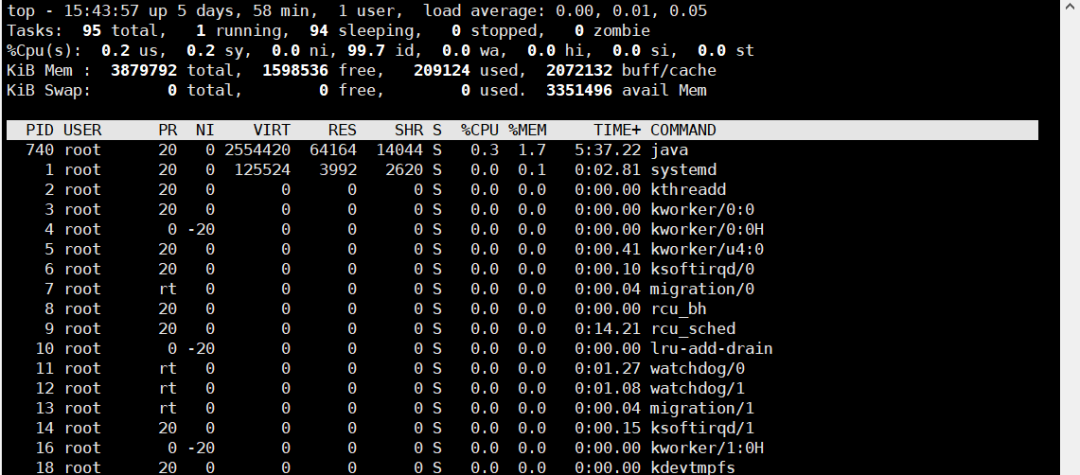
Task: Select the SHR column header
Action: click(x=409, y=130)
